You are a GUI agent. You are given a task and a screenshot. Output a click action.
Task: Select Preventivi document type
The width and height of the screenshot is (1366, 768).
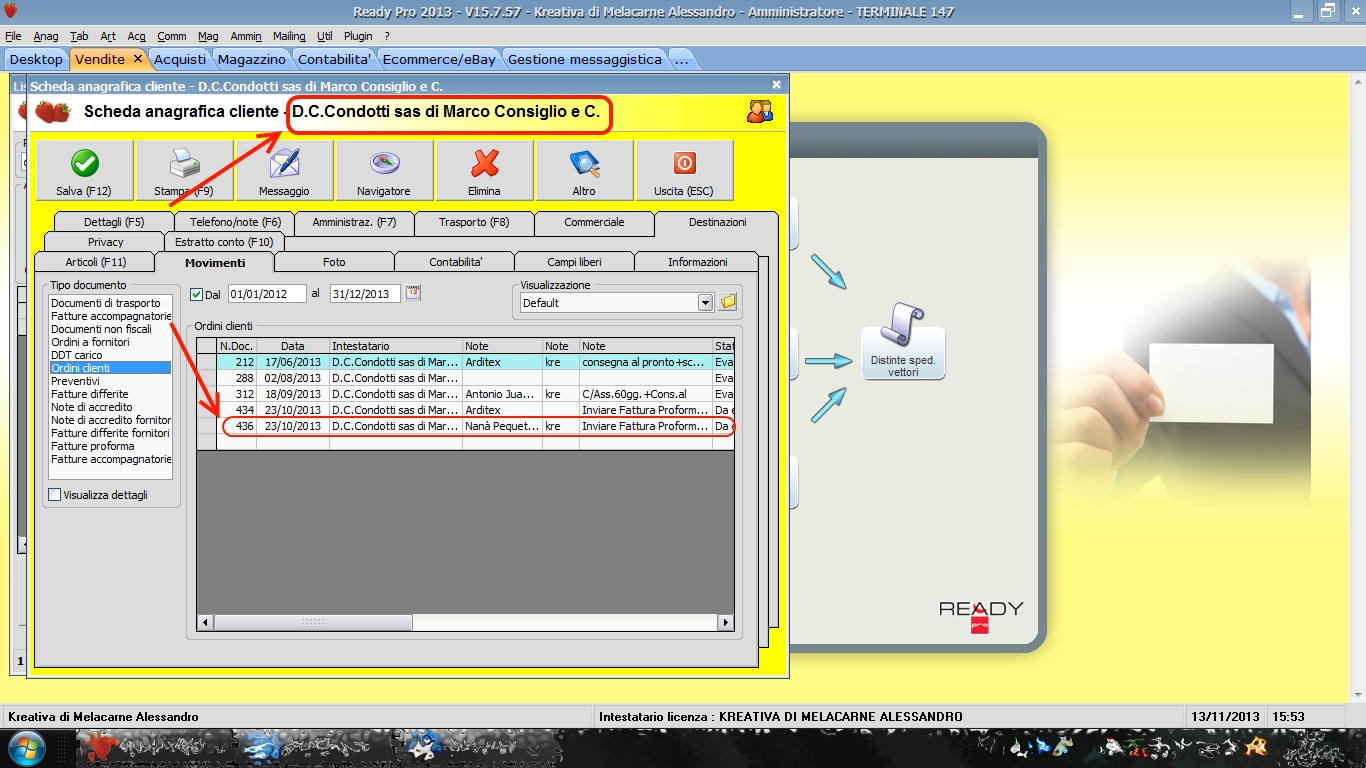tap(110, 381)
